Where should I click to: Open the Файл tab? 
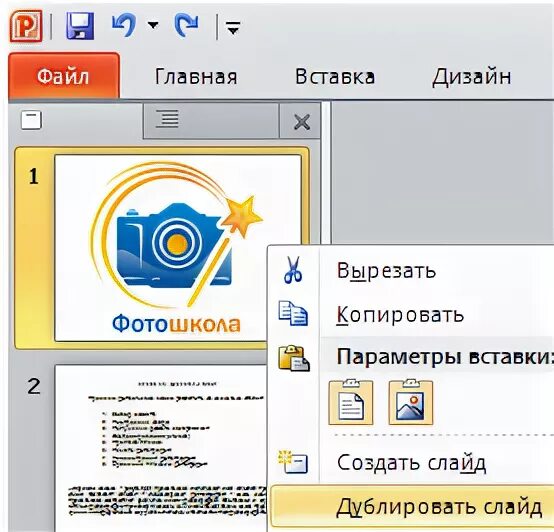point(64,76)
